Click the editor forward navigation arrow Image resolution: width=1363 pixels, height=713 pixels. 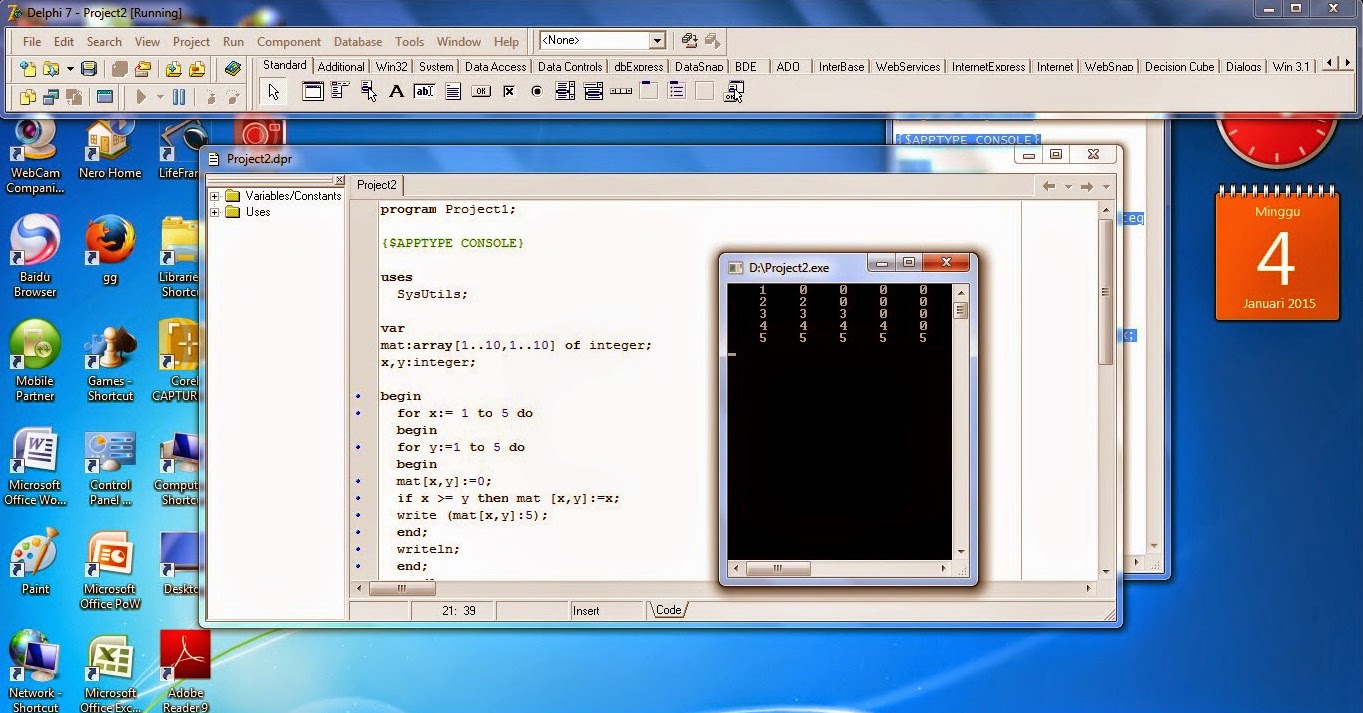pyautogui.click(x=1087, y=187)
